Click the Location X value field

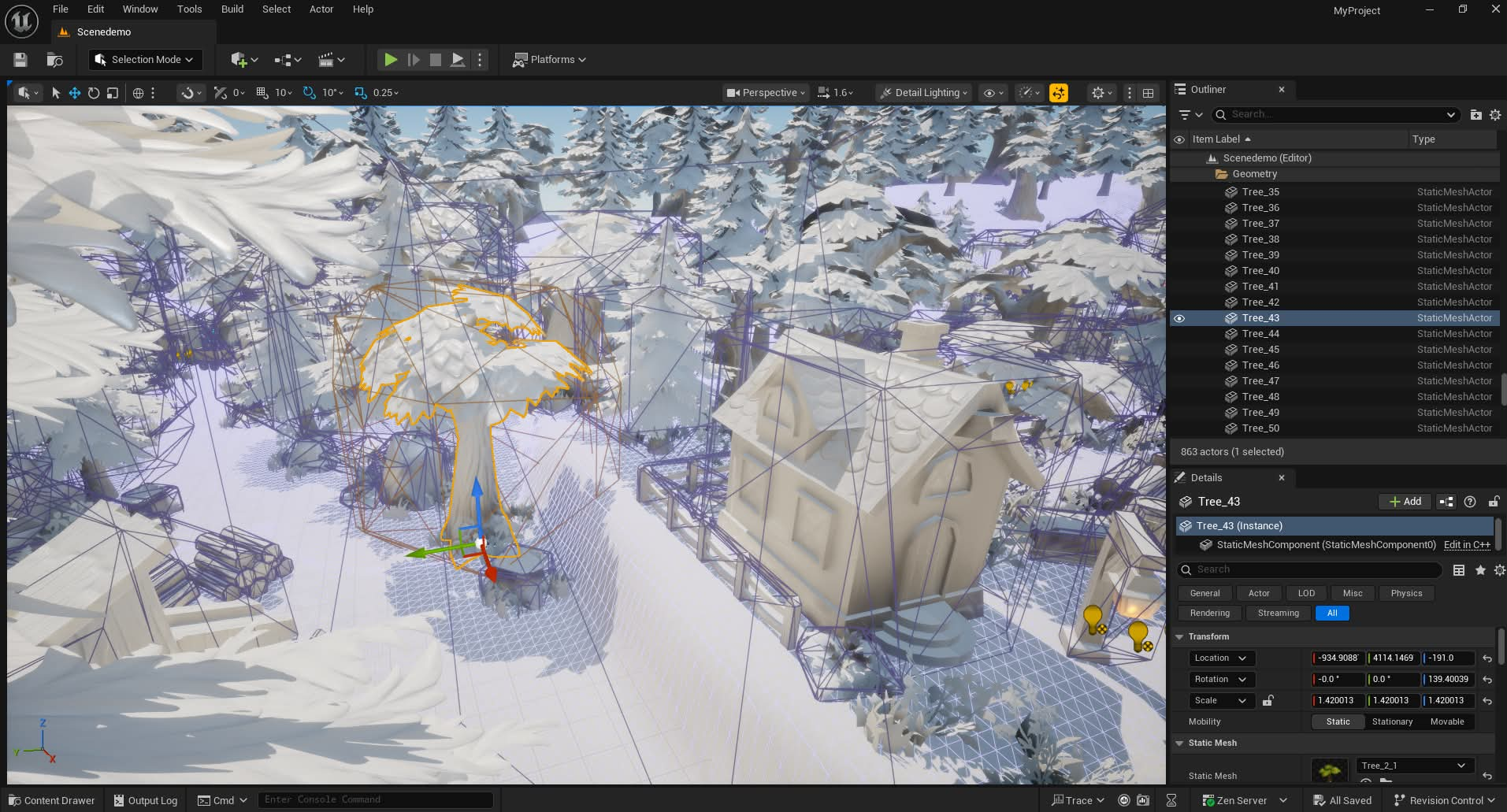point(1338,658)
